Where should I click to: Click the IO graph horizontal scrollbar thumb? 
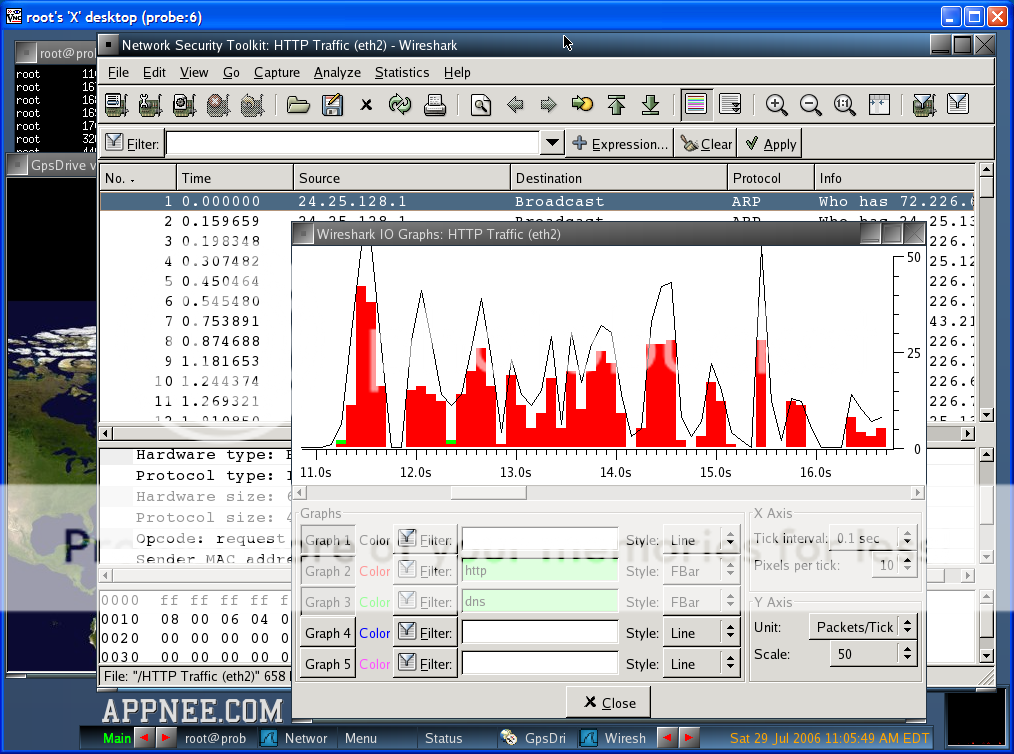pos(488,492)
